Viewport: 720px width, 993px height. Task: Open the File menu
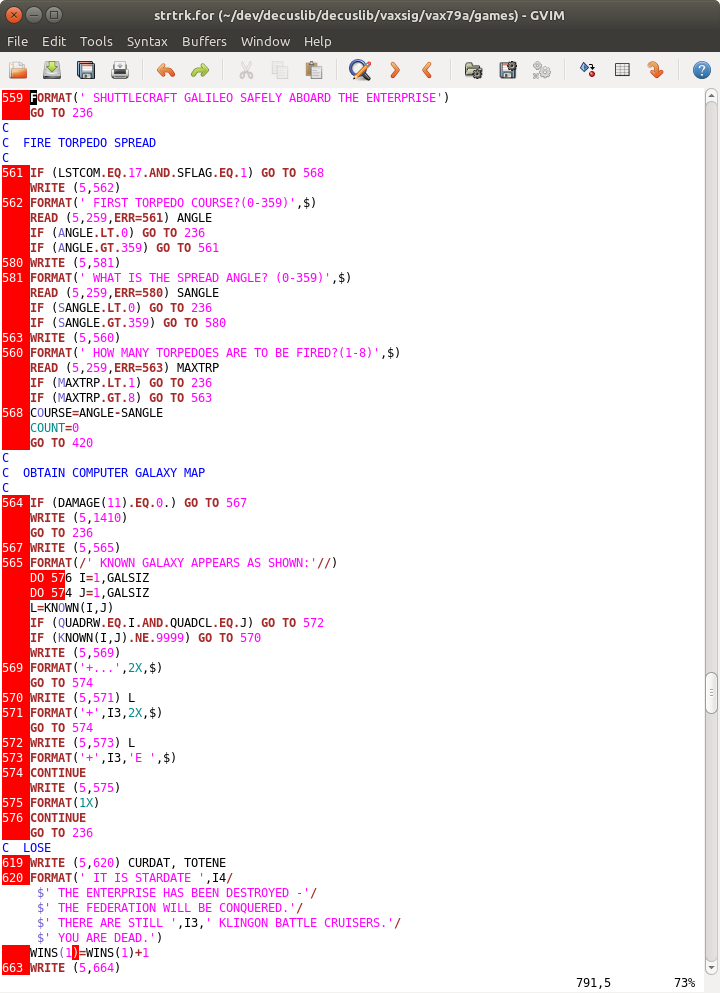18,41
